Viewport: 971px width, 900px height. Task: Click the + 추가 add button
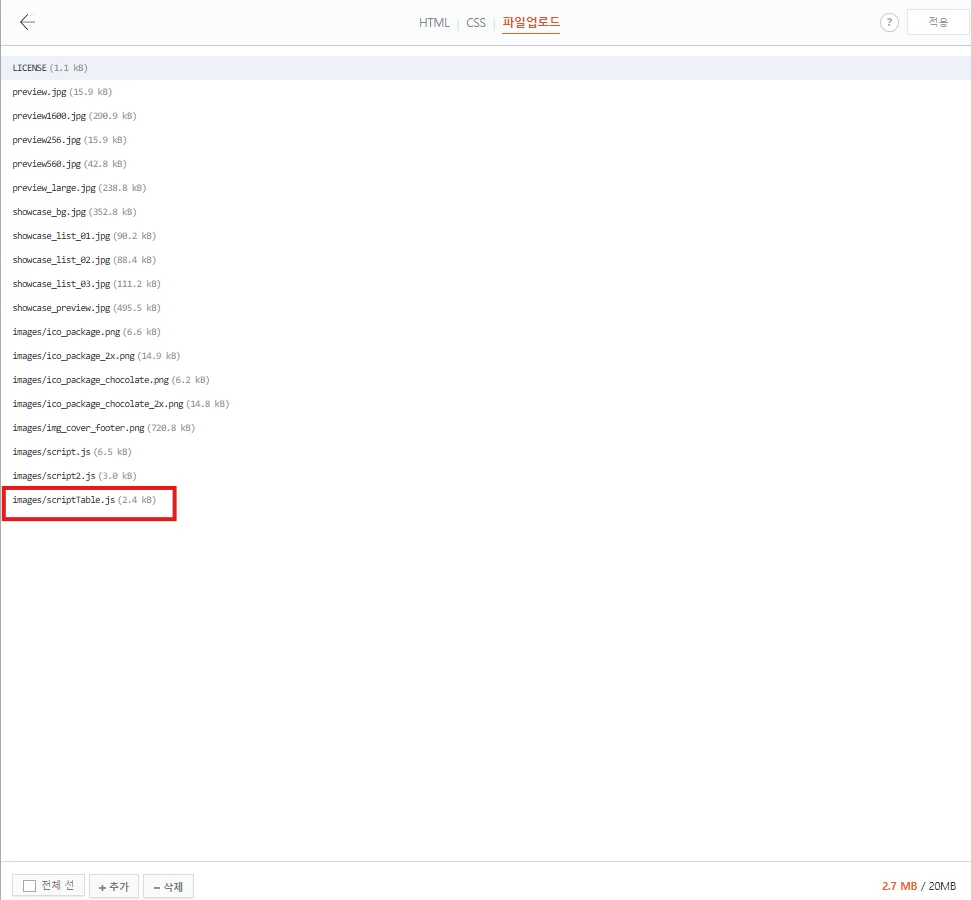[114, 886]
